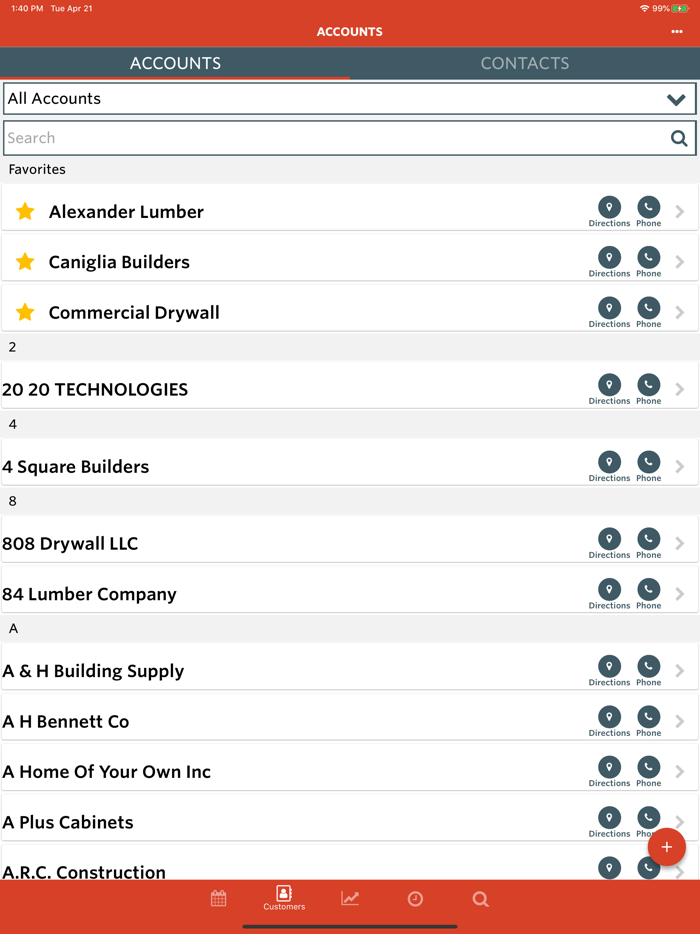
Task: Open the Customers tab in bottom bar
Action: [284, 898]
